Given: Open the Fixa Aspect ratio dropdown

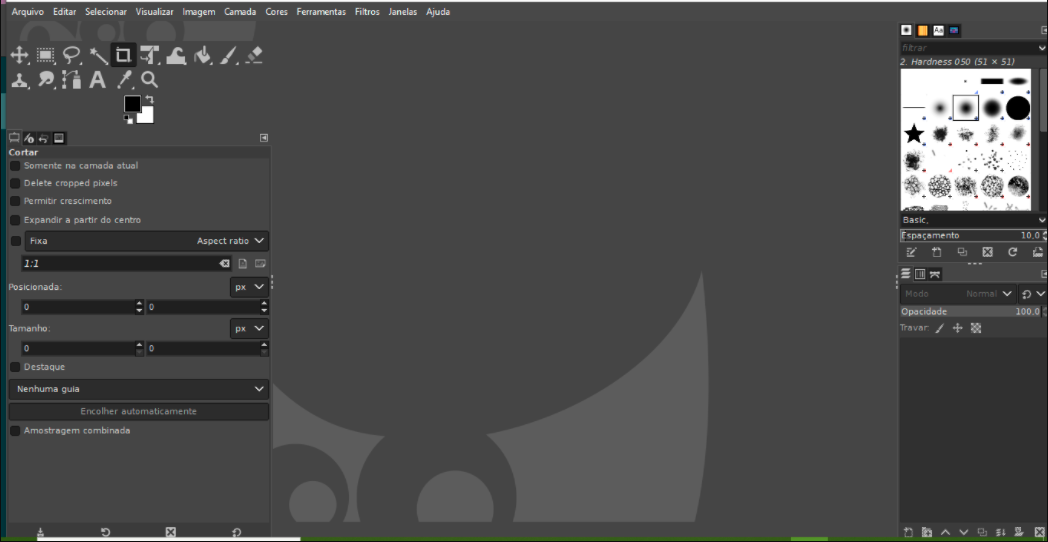Looking at the screenshot, I should (147, 241).
